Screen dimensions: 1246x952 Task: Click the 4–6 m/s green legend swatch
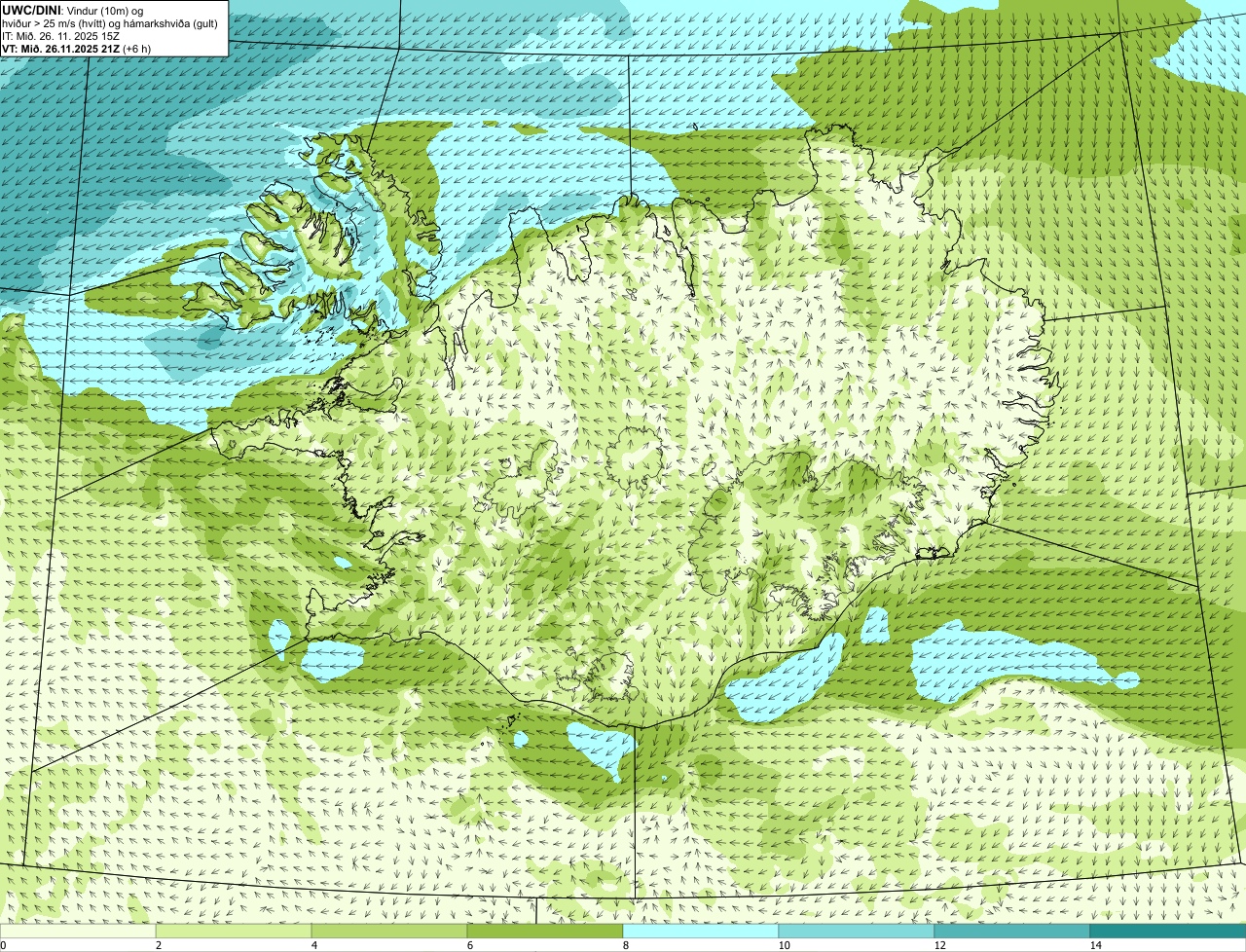coord(389,931)
